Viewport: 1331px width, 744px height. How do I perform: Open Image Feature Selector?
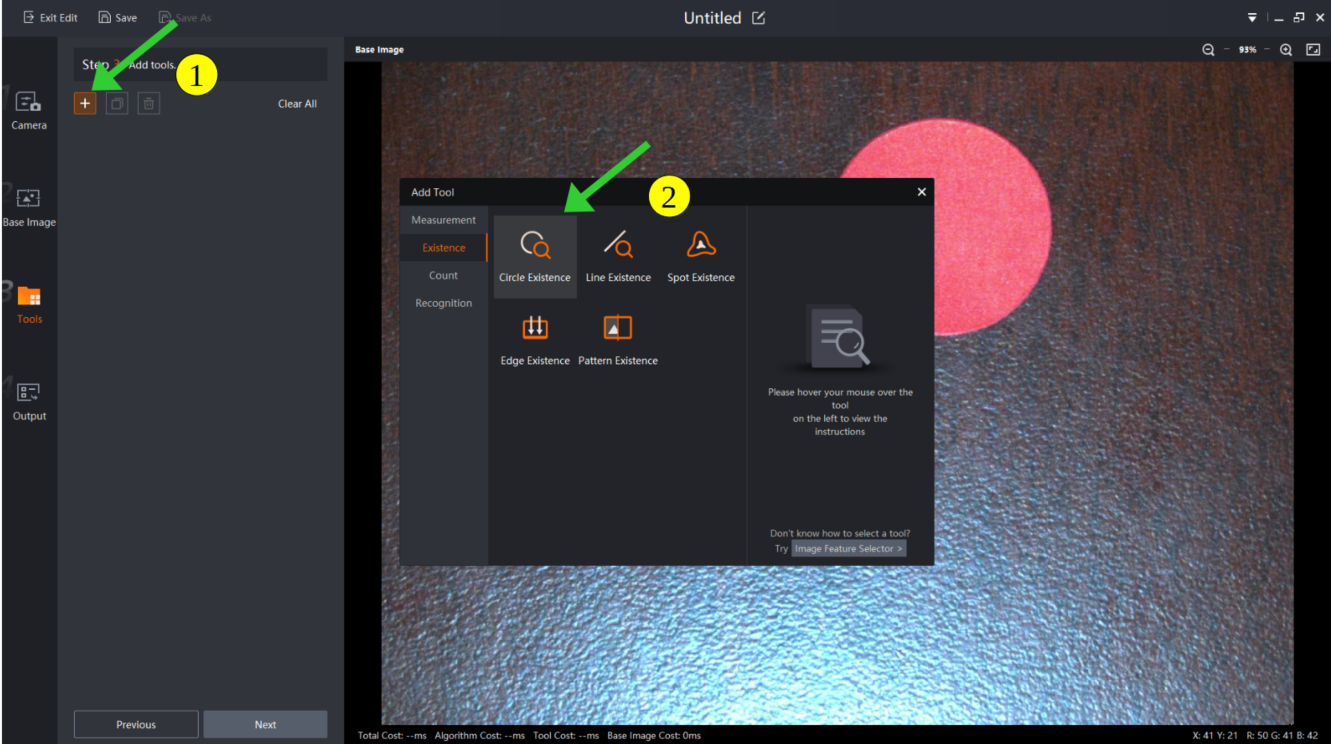point(849,549)
